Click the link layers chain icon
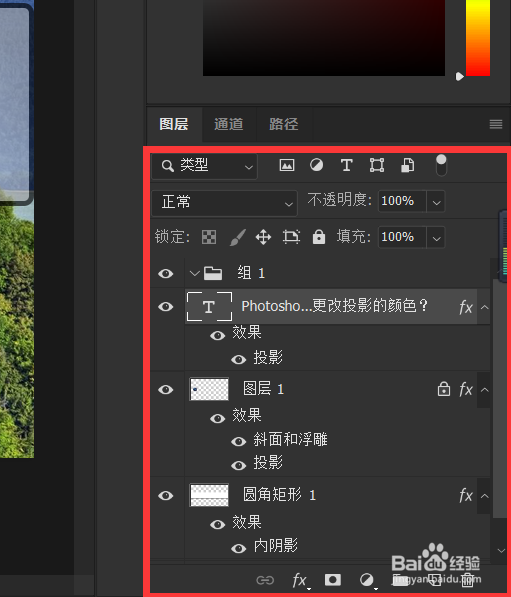This screenshot has height=597, width=511. [265, 580]
